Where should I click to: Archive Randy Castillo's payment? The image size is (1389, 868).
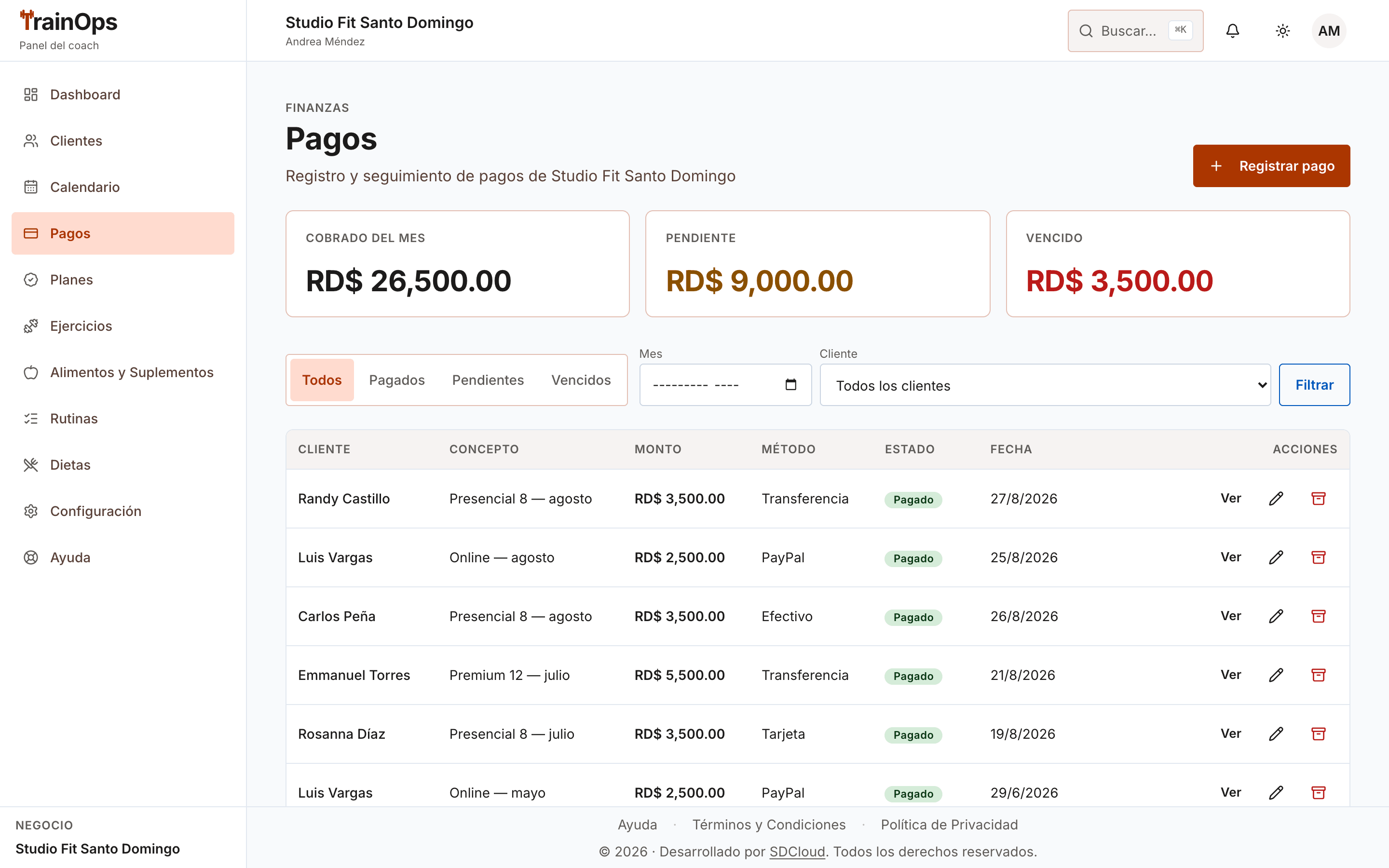point(1319,498)
